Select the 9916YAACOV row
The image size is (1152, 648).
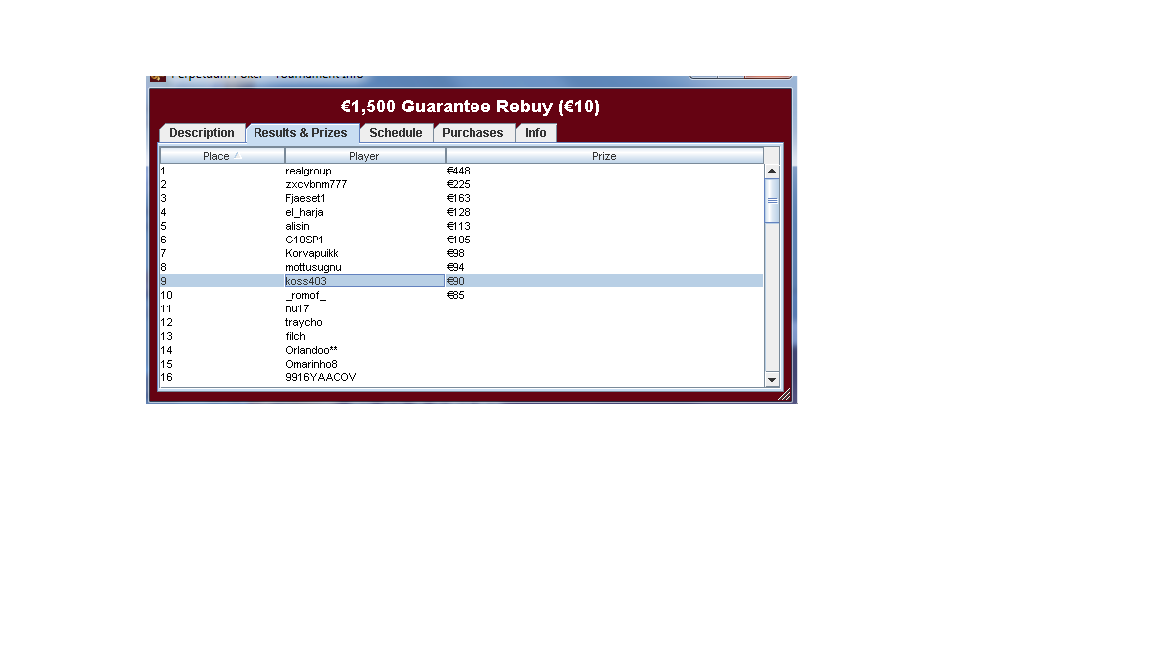tap(320, 378)
